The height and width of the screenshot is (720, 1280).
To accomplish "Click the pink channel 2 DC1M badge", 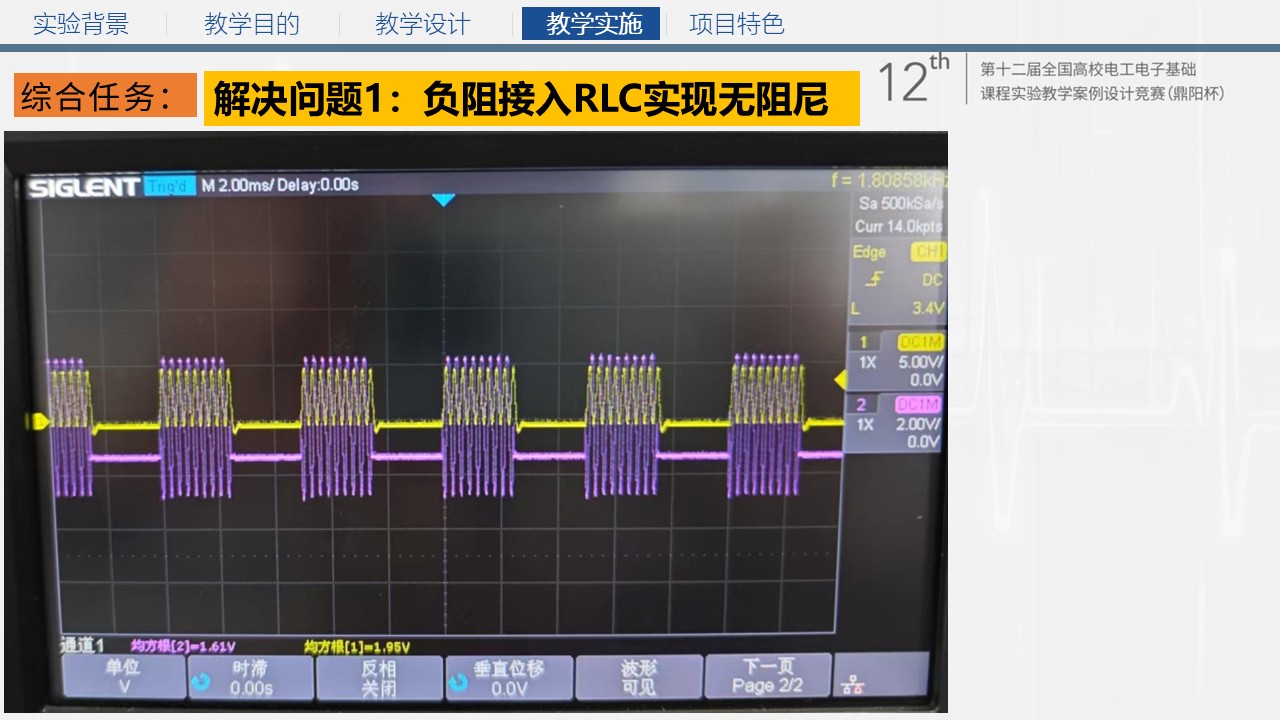I will coord(918,405).
